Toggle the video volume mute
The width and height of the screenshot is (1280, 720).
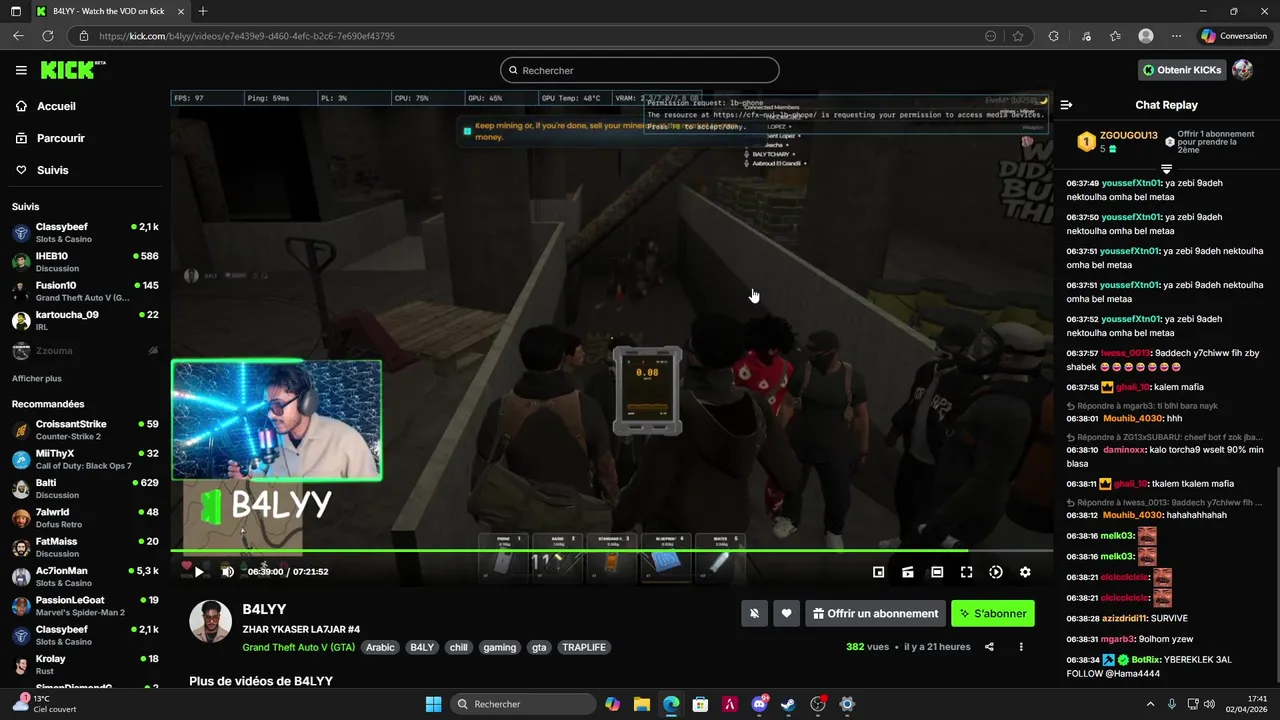(227, 572)
